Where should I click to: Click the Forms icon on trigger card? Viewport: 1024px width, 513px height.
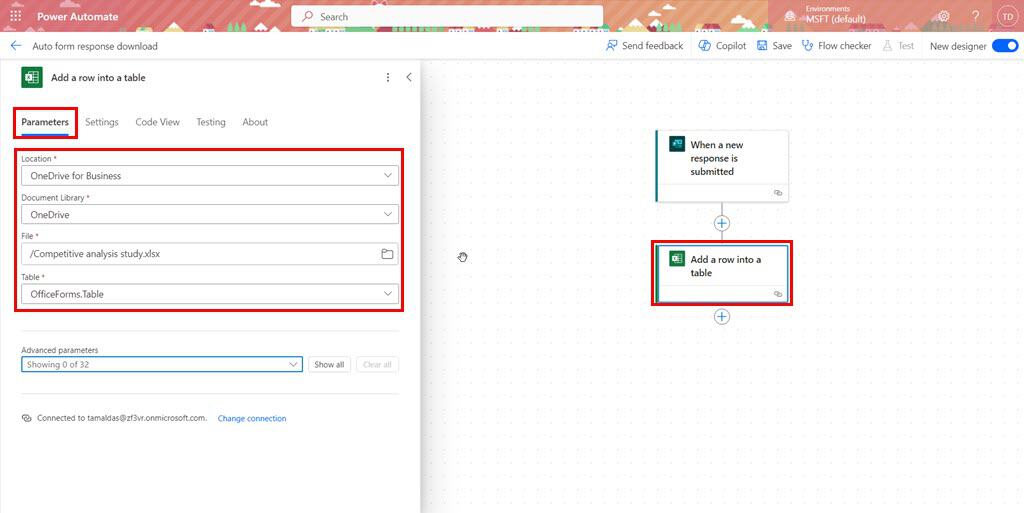[x=677, y=144]
